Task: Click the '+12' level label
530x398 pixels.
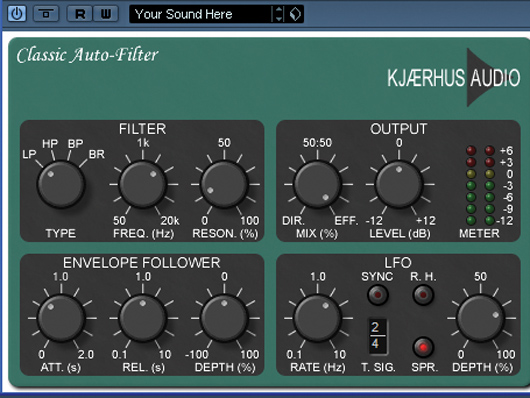Action: (x=426, y=221)
